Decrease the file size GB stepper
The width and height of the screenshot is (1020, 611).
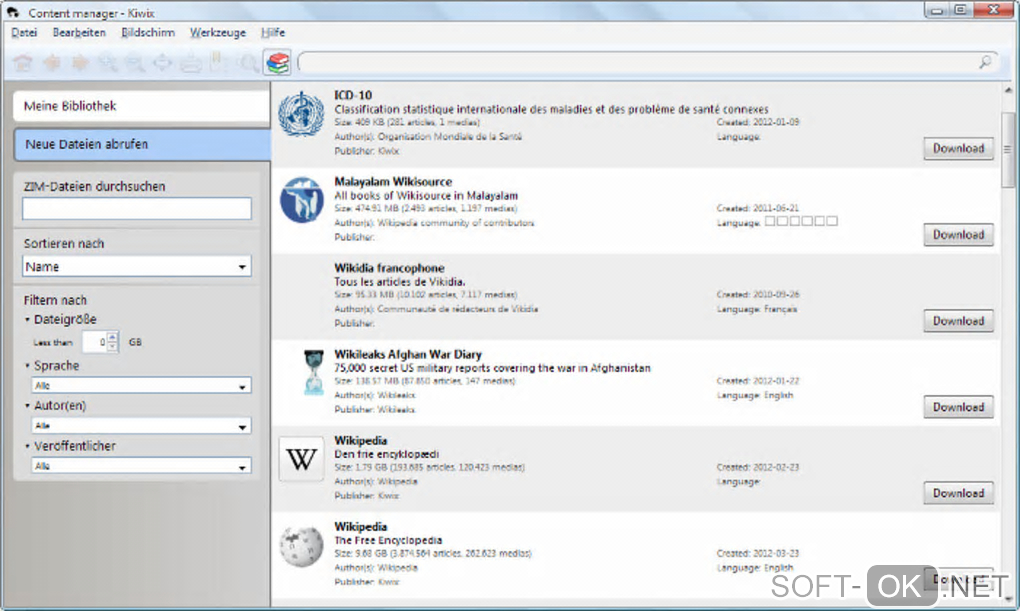pos(113,346)
